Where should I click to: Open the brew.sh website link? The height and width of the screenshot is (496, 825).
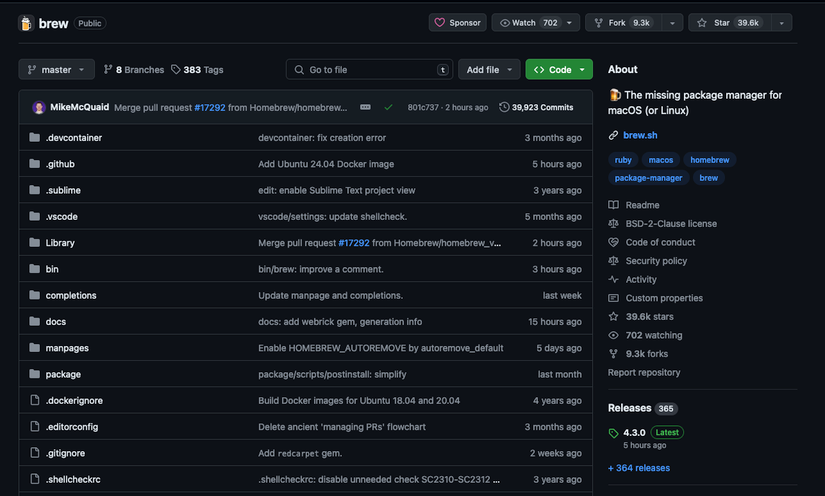coord(639,135)
